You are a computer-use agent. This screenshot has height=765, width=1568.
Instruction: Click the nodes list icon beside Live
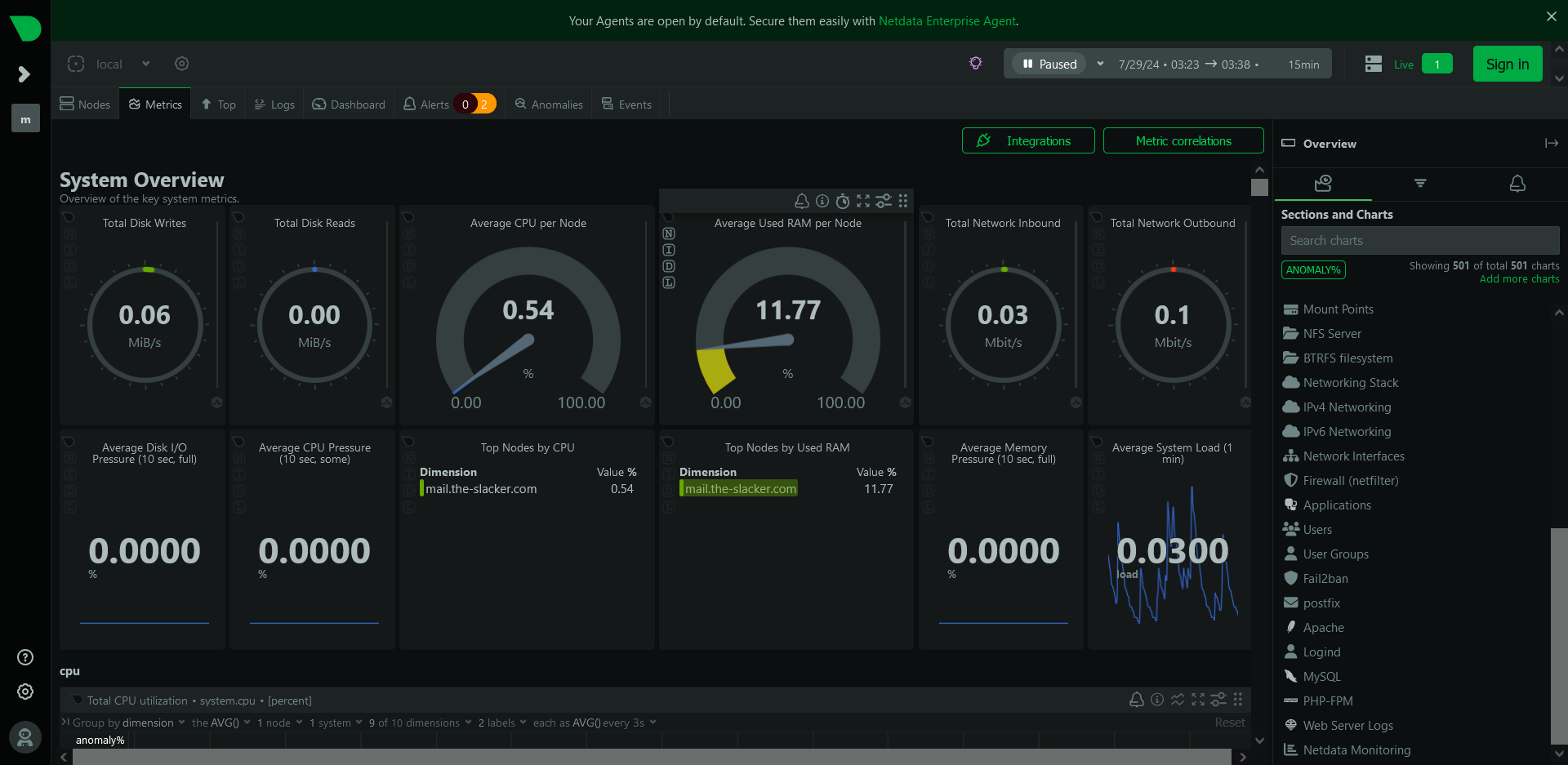pos(1374,64)
